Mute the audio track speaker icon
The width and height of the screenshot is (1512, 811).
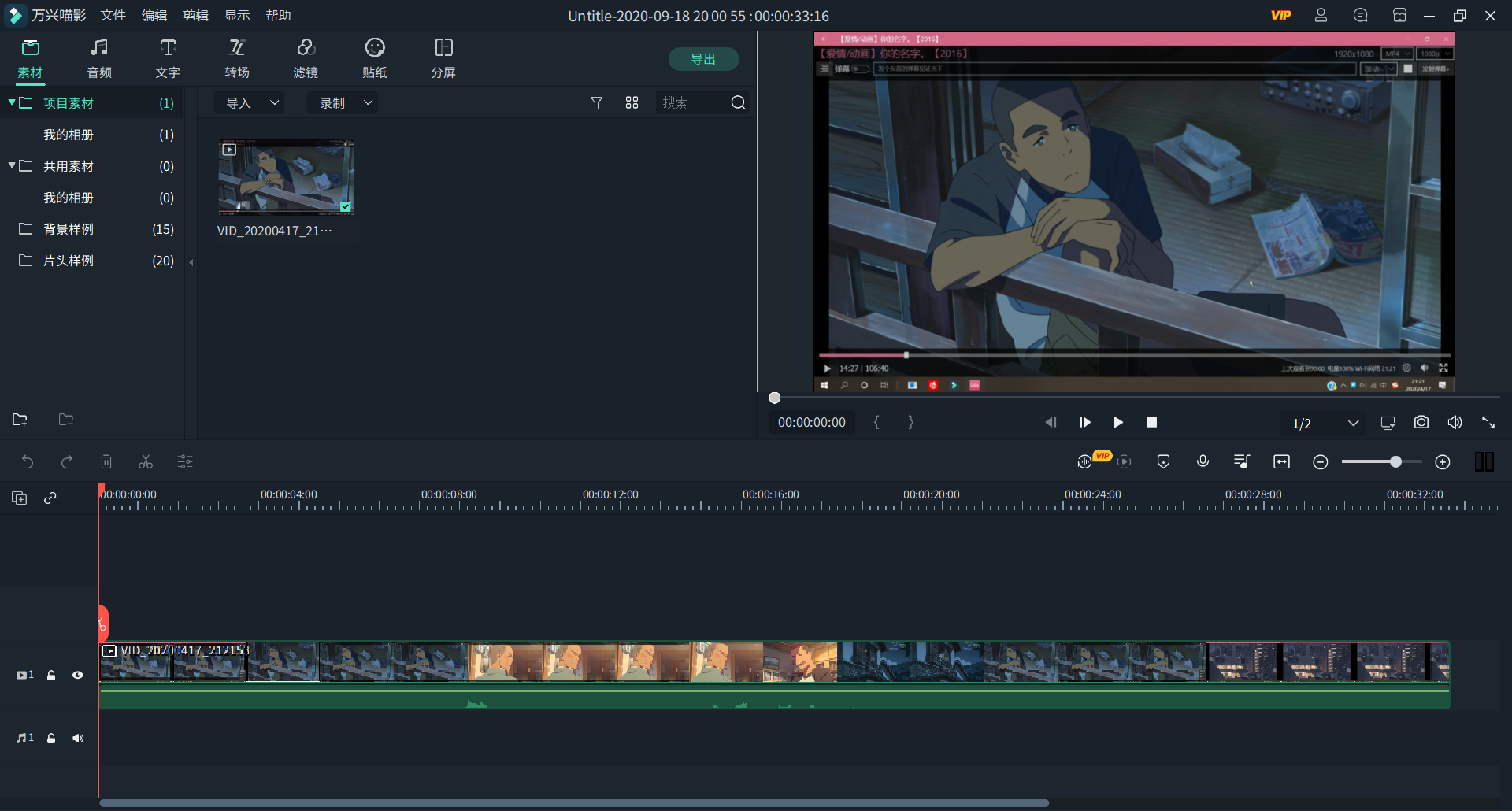coord(77,738)
